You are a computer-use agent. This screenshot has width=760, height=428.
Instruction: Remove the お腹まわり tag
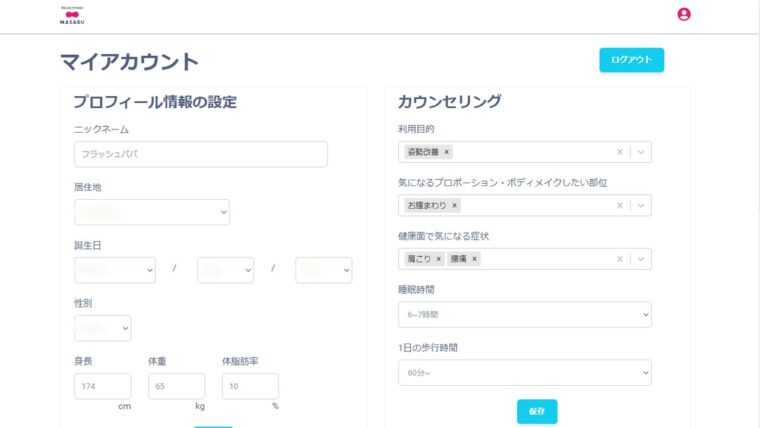455,205
